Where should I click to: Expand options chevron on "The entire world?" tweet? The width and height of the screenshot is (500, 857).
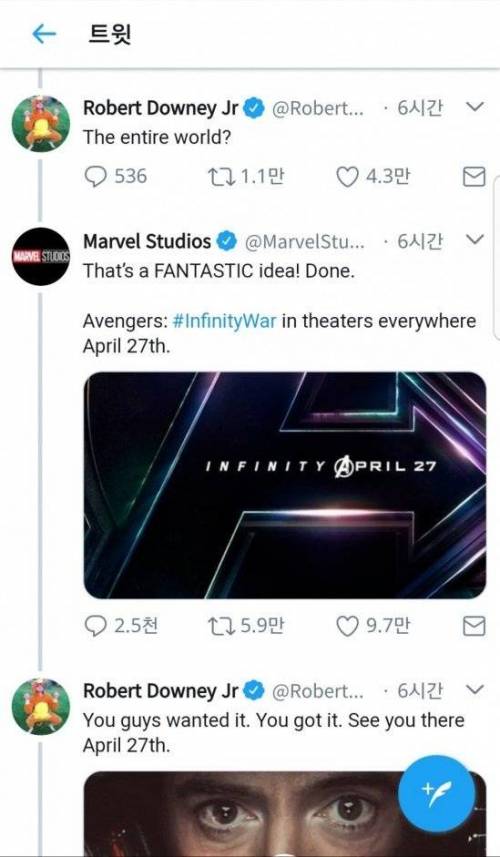[476, 107]
